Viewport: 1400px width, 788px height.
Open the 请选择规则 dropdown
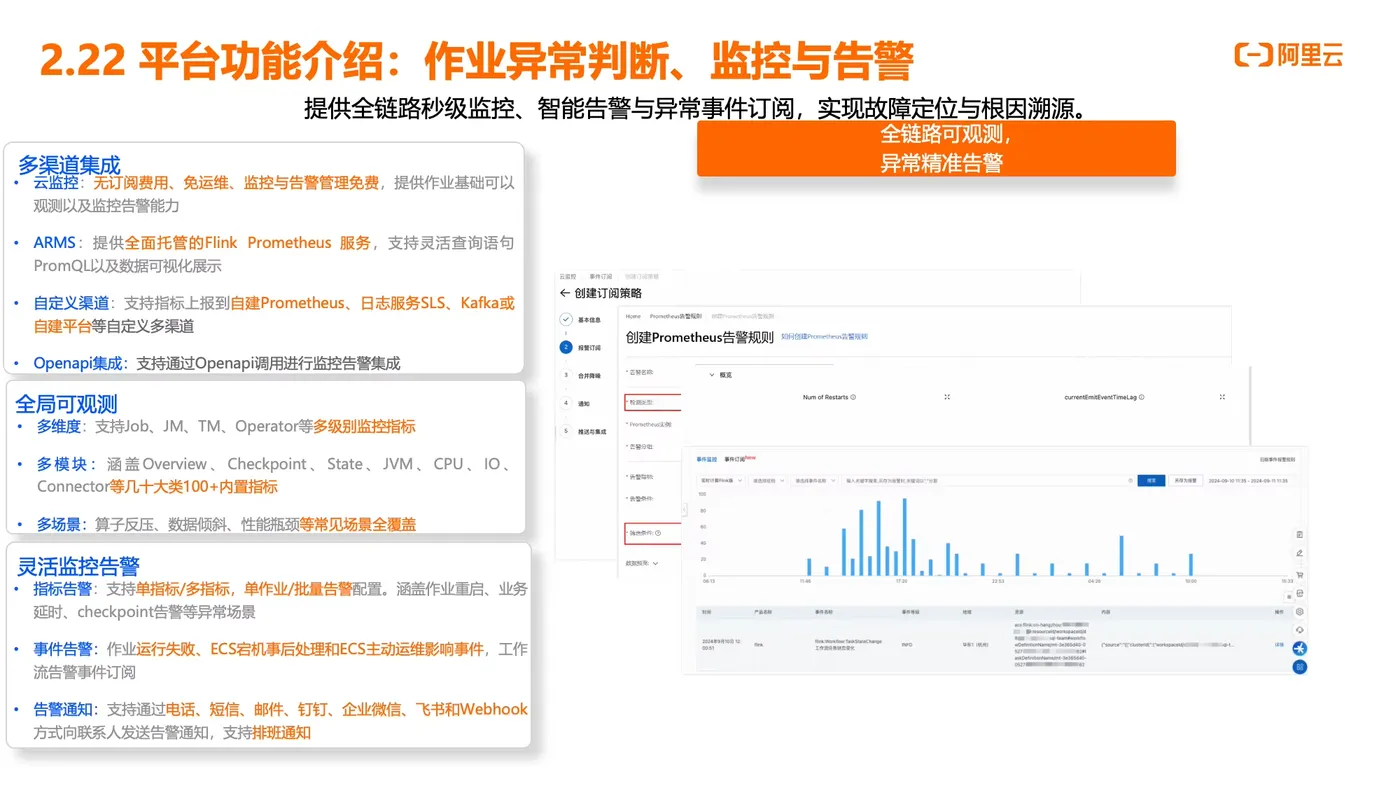(768, 481)
